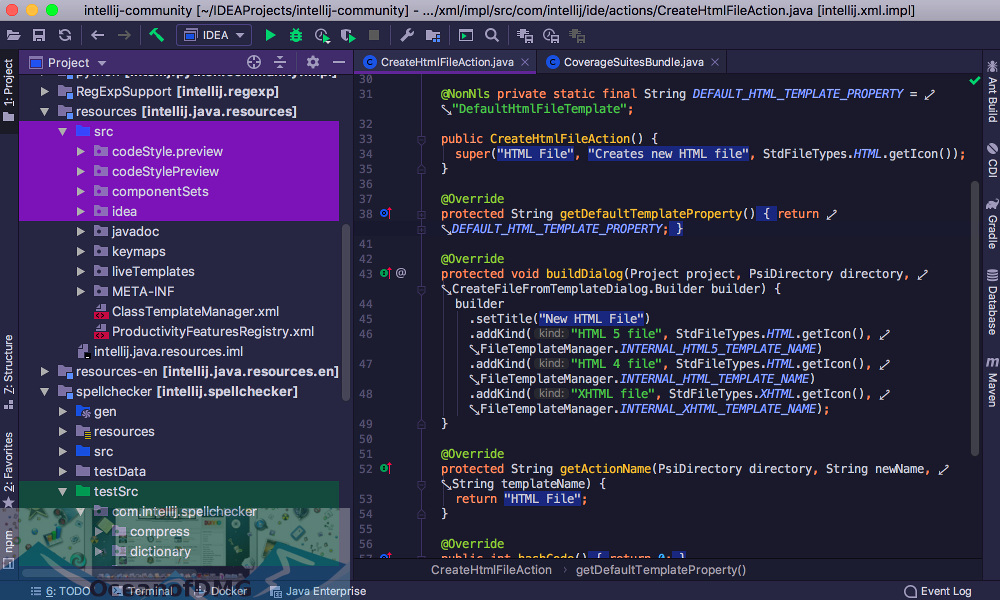The image size is (1000, 600).
Task: Open Settings via the wrench icon
Action: 408,35
